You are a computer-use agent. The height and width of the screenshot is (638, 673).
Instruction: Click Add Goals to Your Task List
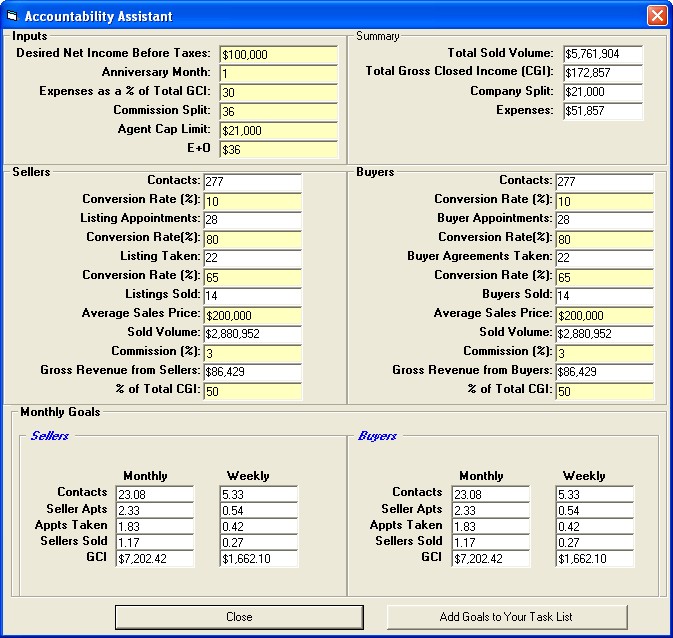(506, 617)
